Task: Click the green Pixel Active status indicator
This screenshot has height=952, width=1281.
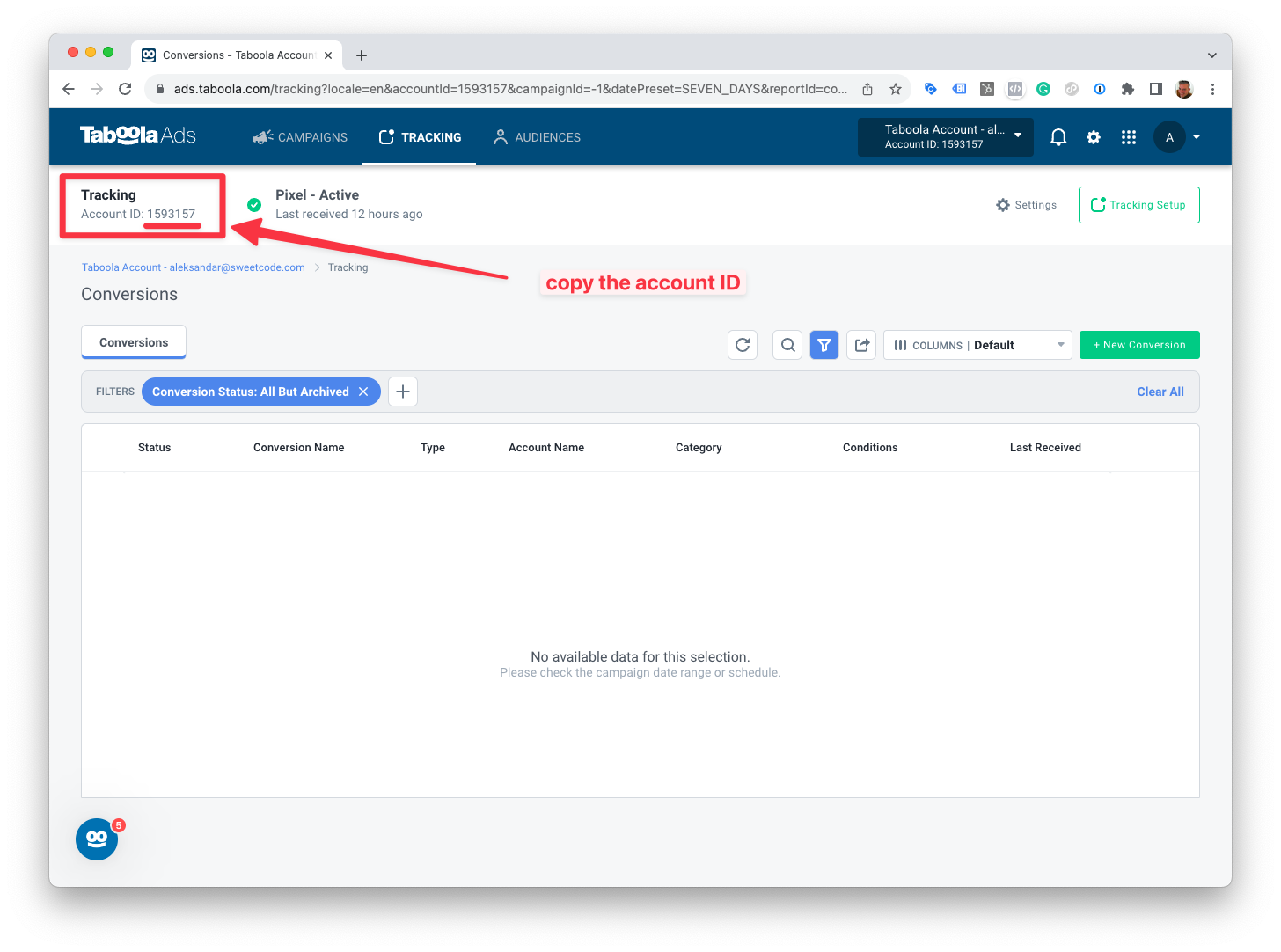Action: coord(253,204)
